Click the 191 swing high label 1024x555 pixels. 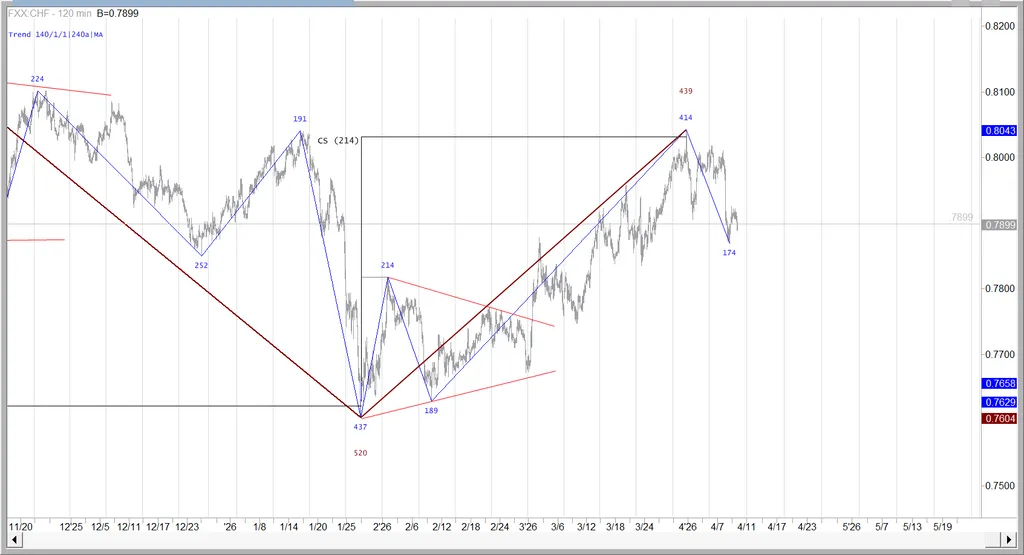click(x=299, y=119)
